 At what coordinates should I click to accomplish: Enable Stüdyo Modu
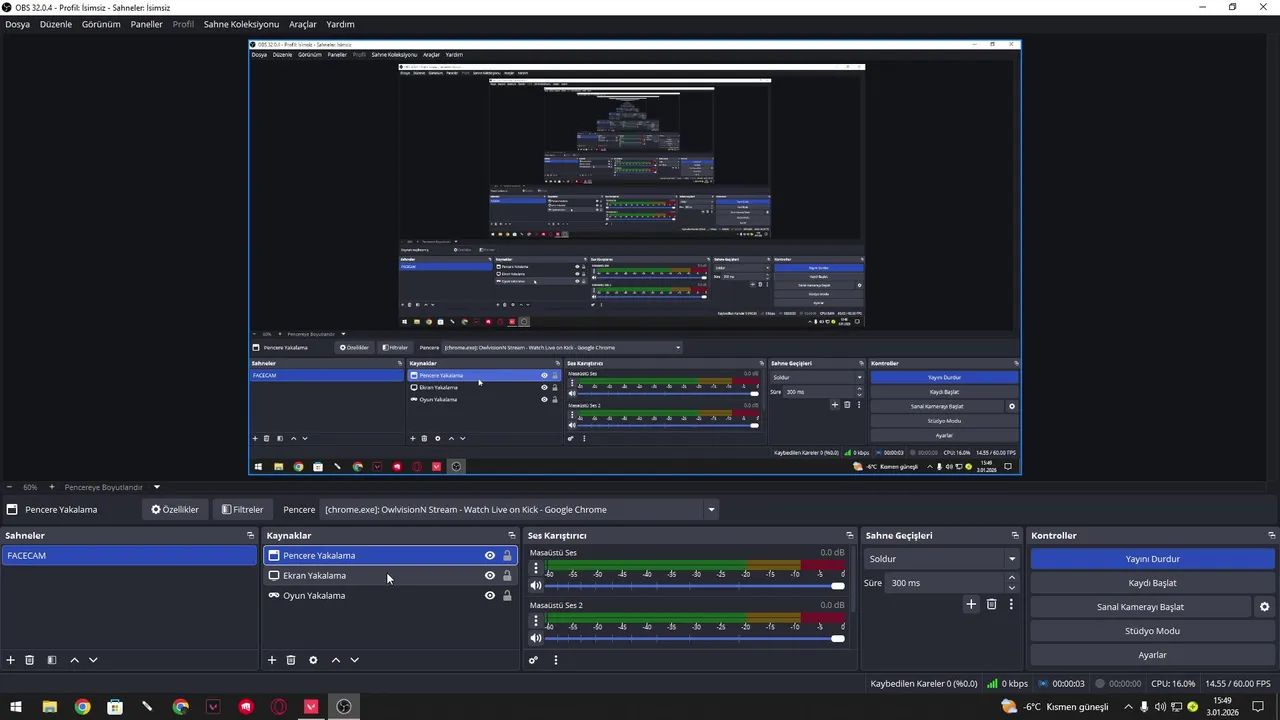coord(1153,631)
